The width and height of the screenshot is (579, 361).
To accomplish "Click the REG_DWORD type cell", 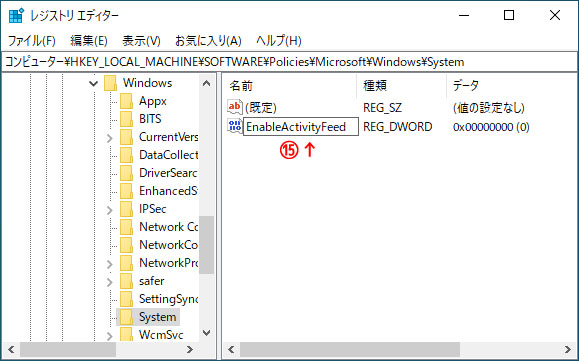I will [x=398, y=127].
